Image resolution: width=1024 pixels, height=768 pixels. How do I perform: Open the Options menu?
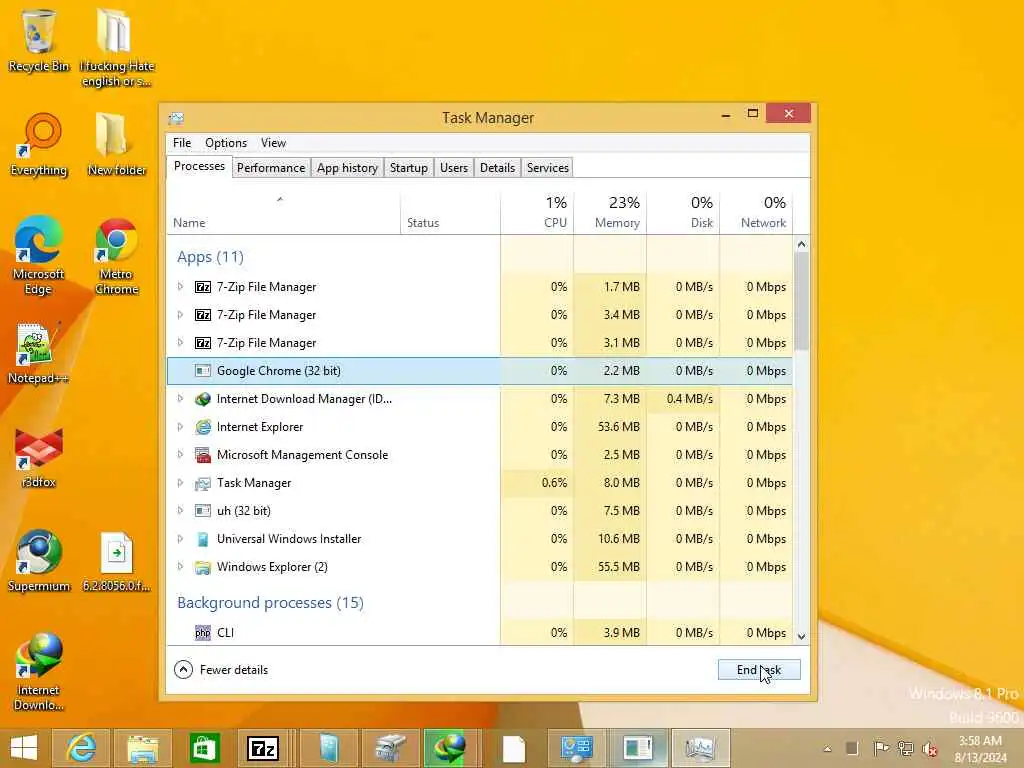(x=226, y=143)
